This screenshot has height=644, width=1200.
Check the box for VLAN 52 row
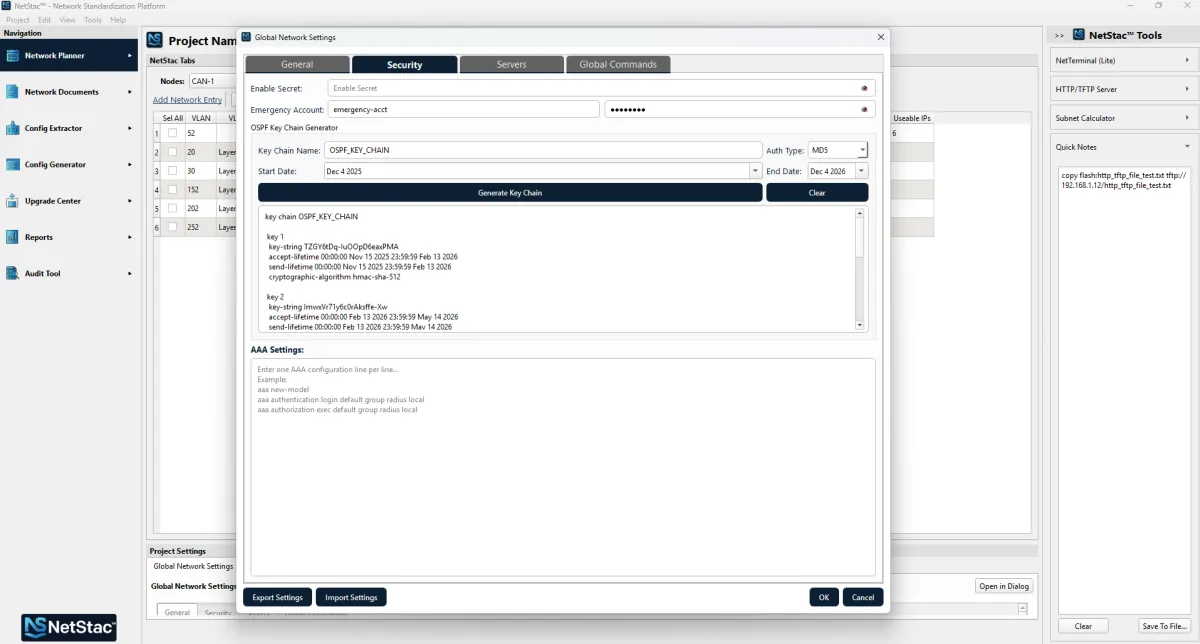pyautogui.click(x=173, y=133)
